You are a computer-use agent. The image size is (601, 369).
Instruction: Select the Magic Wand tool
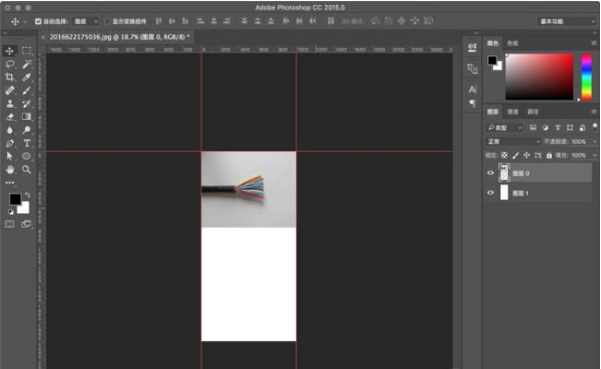(26, 64)
